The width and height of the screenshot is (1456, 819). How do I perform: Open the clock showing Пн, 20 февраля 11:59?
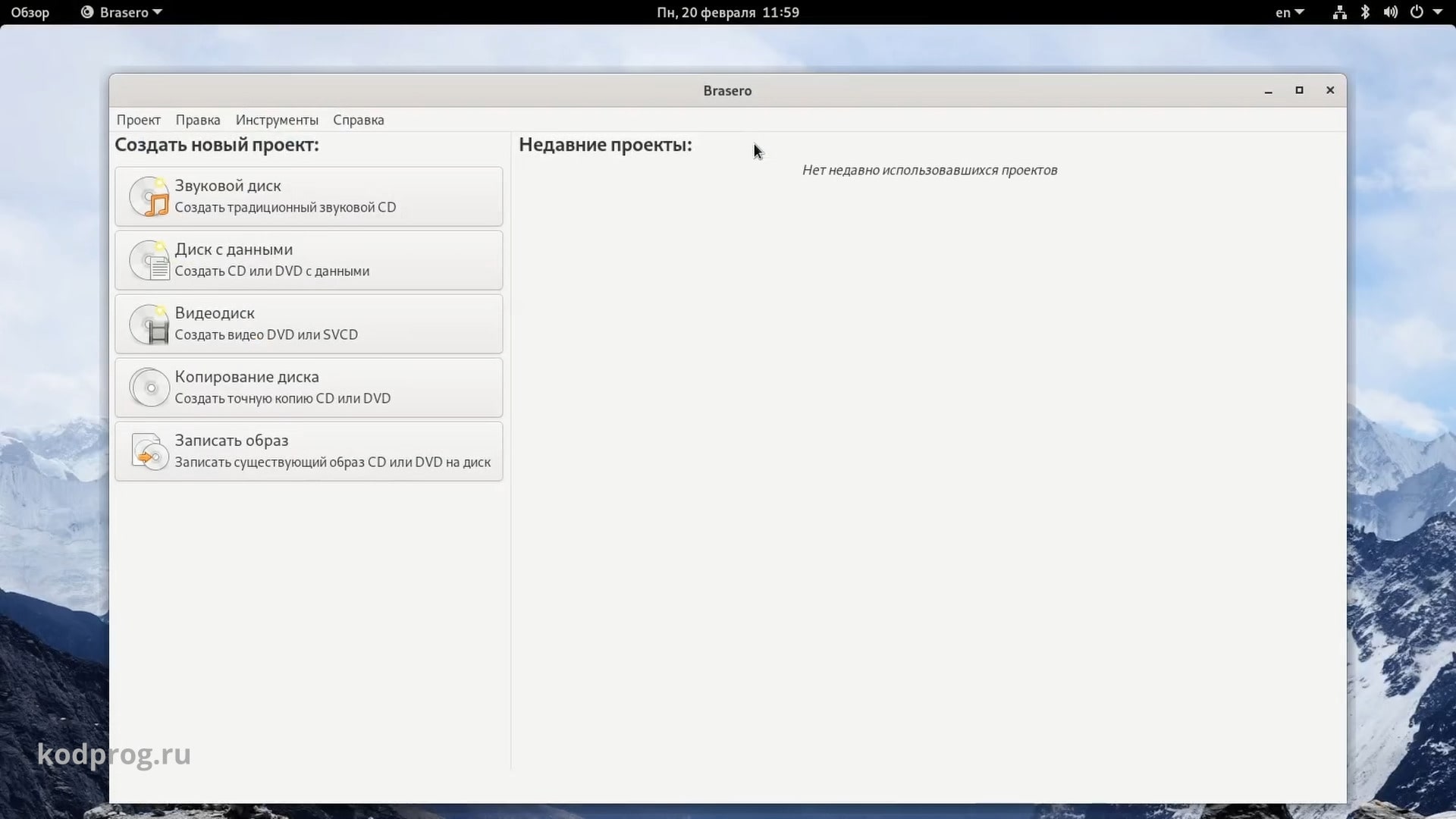728,12
